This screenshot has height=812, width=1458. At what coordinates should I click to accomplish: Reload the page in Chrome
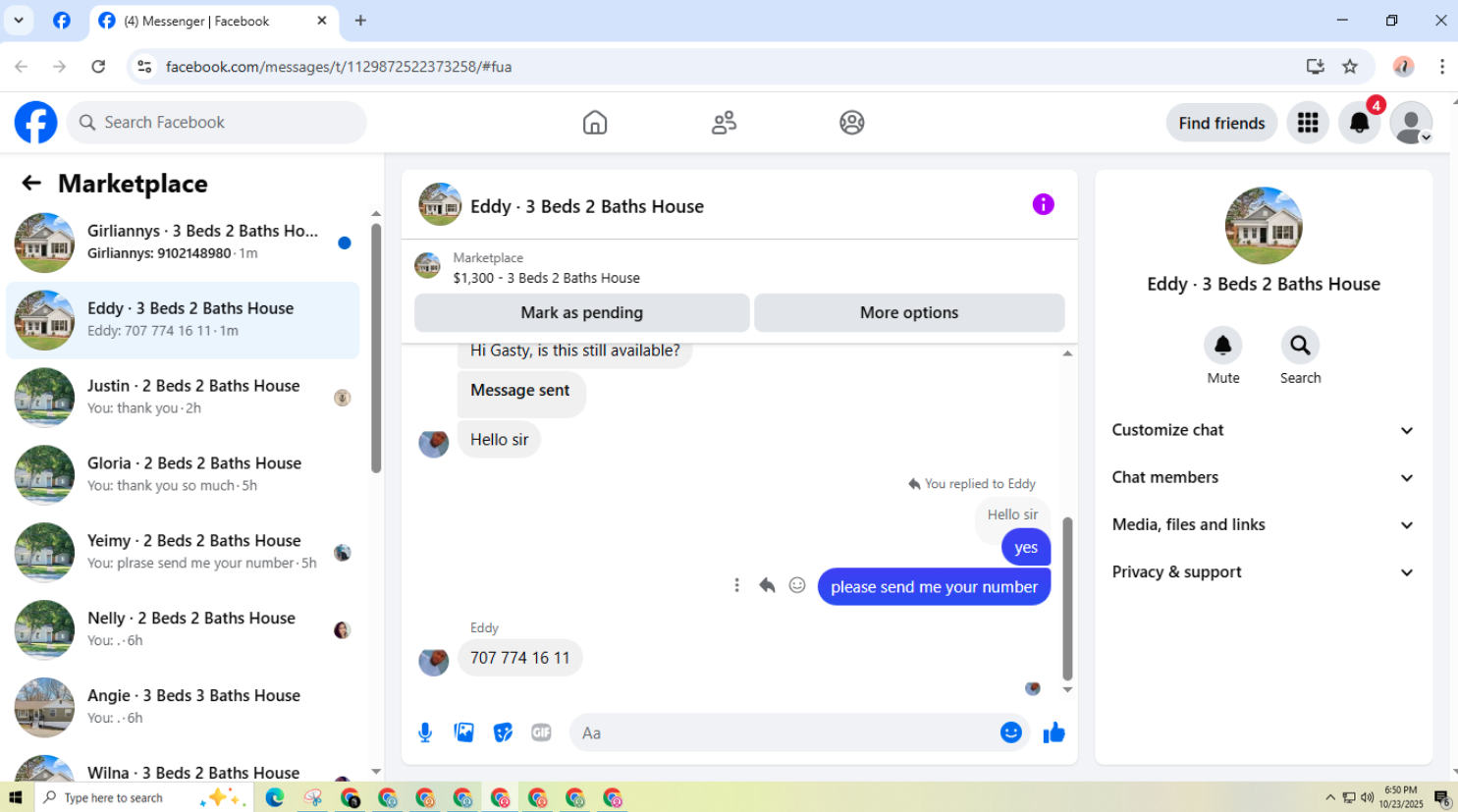click(x=98, y=67)
